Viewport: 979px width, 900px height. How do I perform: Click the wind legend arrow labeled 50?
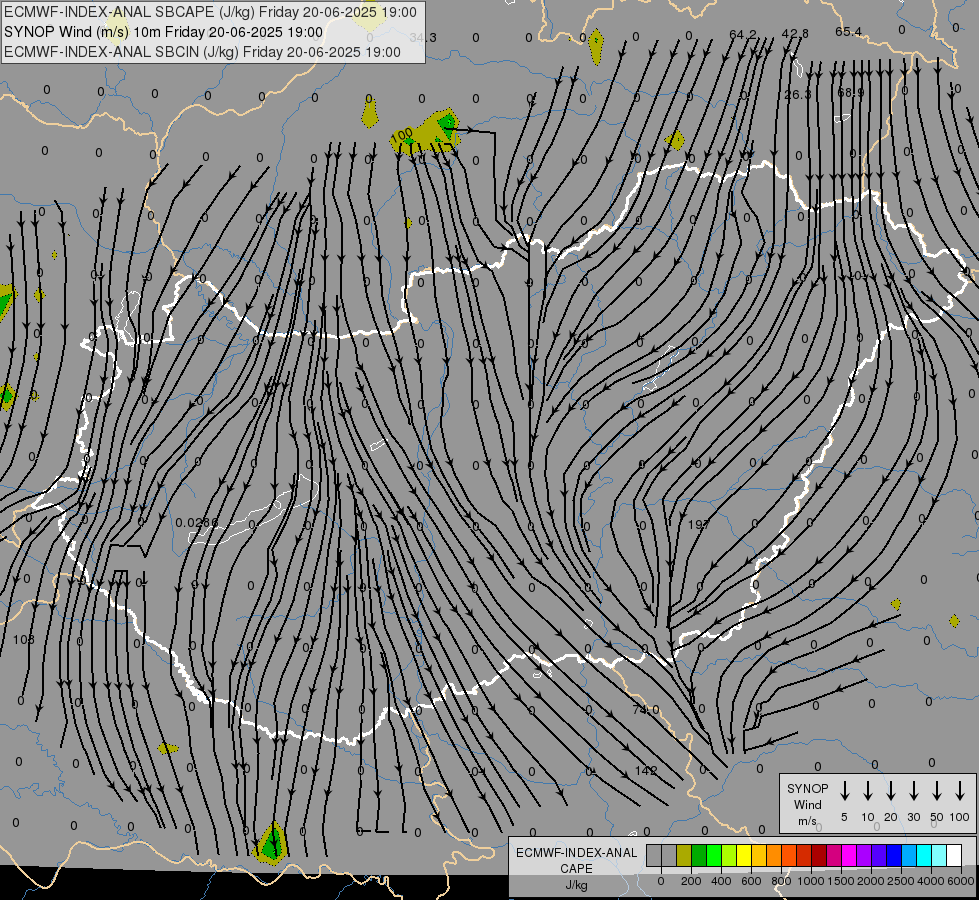(937, 790)
